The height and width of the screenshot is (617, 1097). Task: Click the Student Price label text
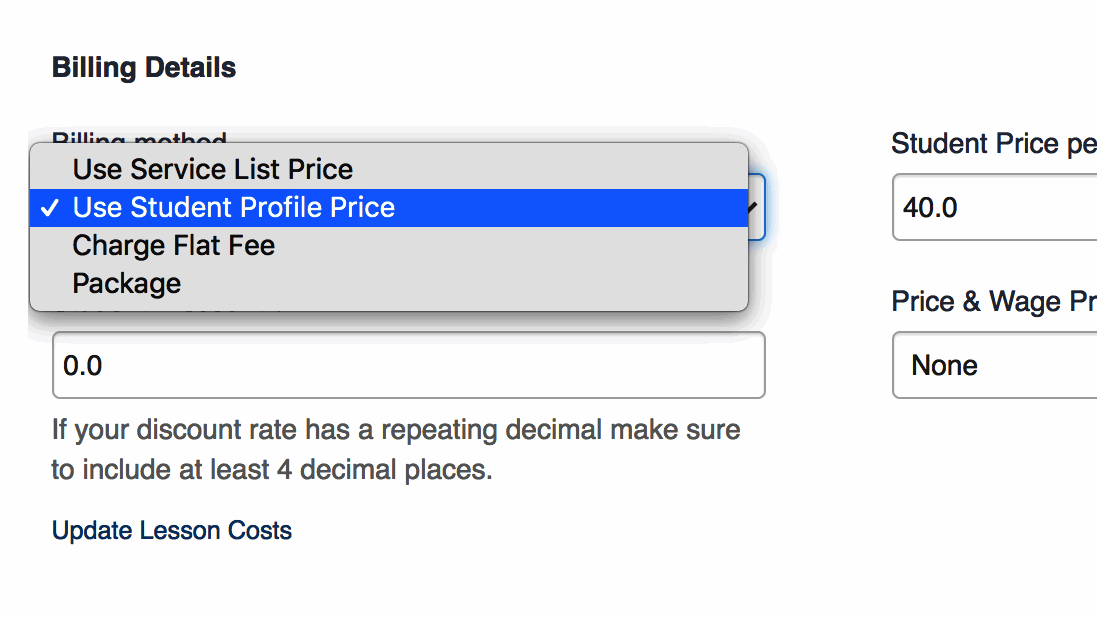(x=993, y=143)
